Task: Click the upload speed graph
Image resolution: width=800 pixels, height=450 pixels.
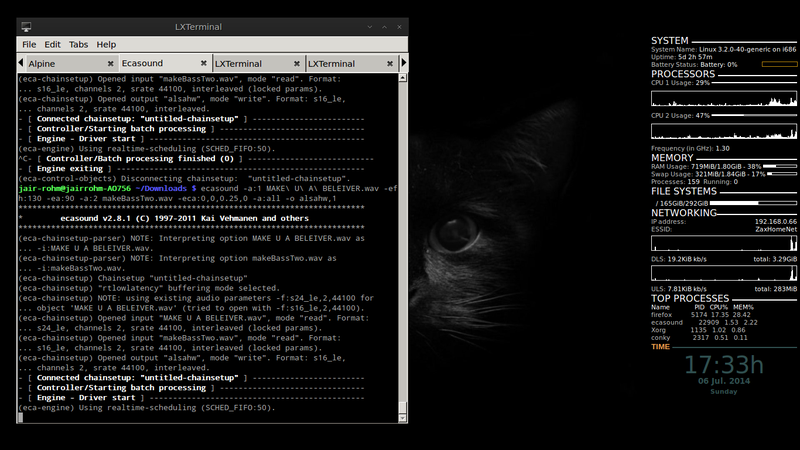Action: [723, 273]
